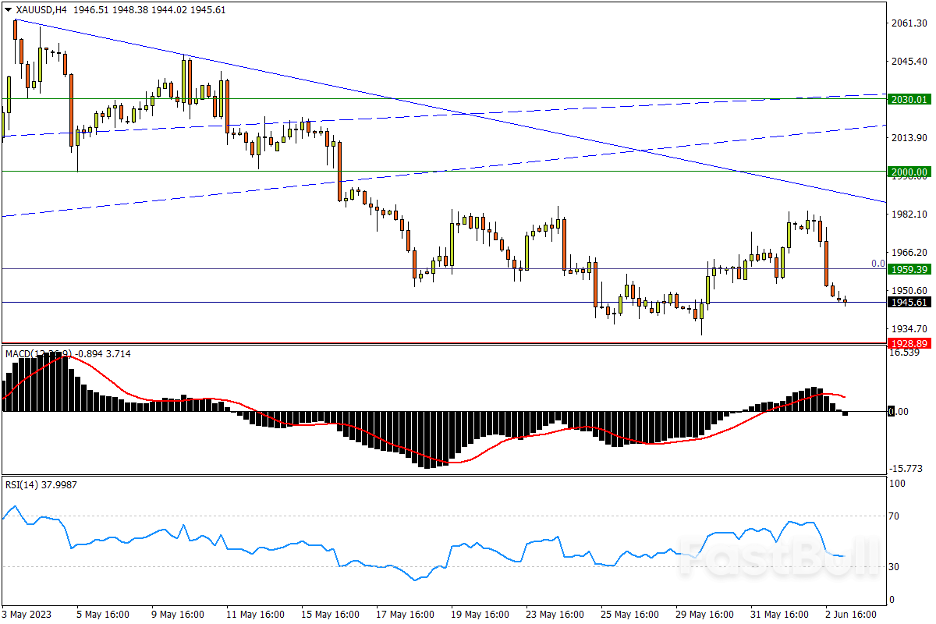Click the 1959.39 blue level price tag
This screenshot has width=936, height=624.
[x=909, y=269]
